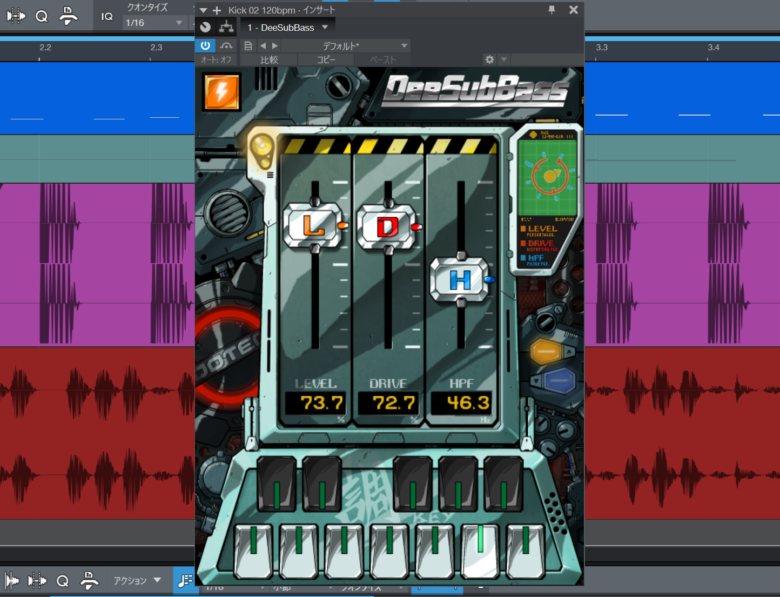Load the previous preset with the left arrow
780x597 pixels.
point(263,46)
